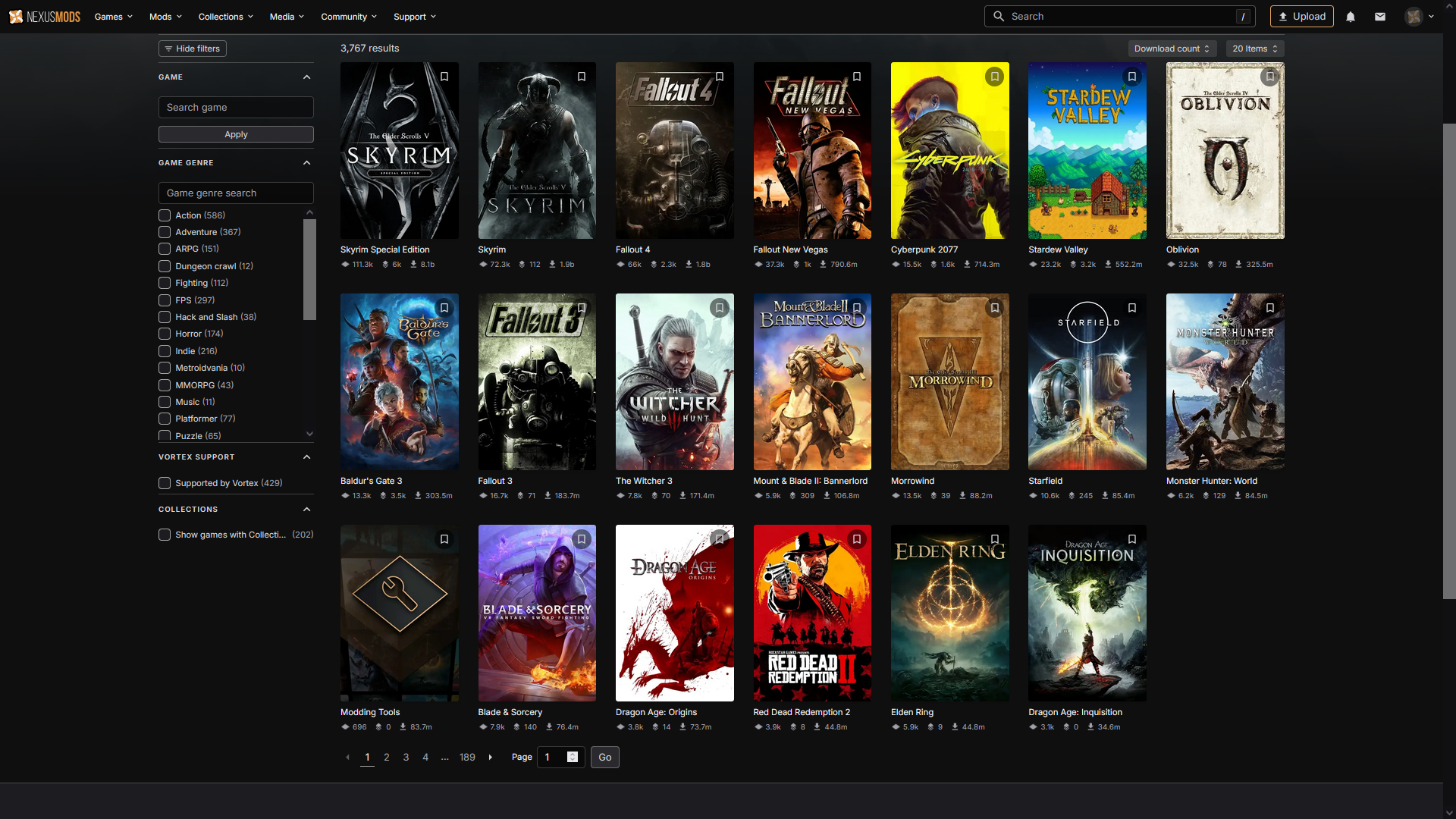Bookmark The Witcher 3 tile
Viewport: 1456px width, 819px height.
[720, 308]
